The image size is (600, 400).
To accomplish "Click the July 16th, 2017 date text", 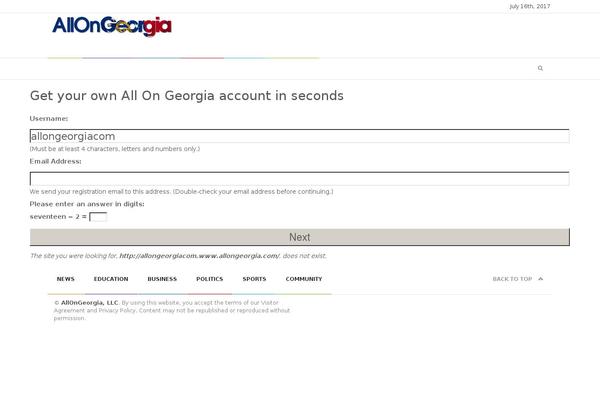I will (x=530, y=7).
